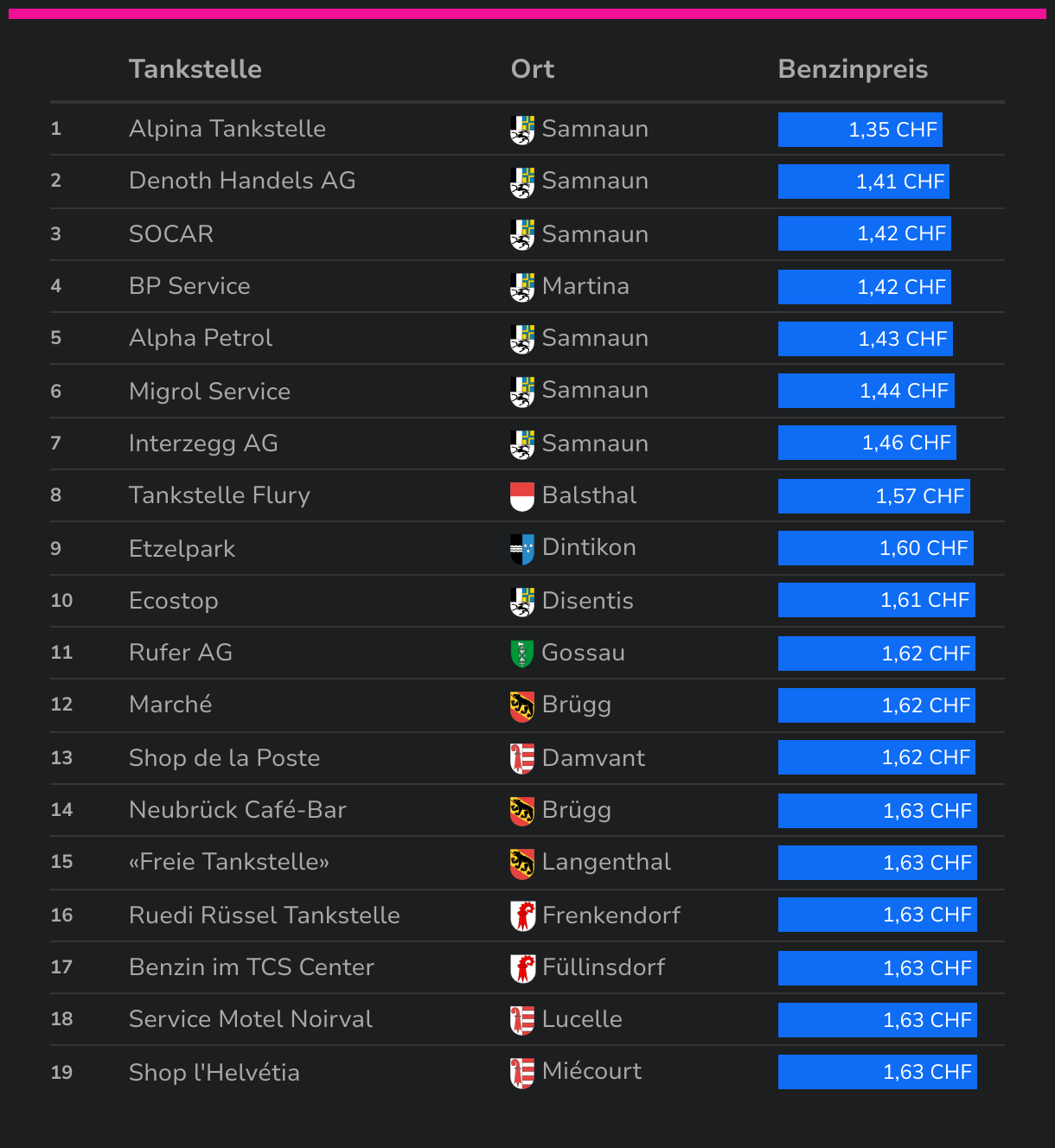The height and width of the screenshot is (1148, 1055).
Task: Click the Jura crest beside Damvant
Action: [x=522, y=758]
